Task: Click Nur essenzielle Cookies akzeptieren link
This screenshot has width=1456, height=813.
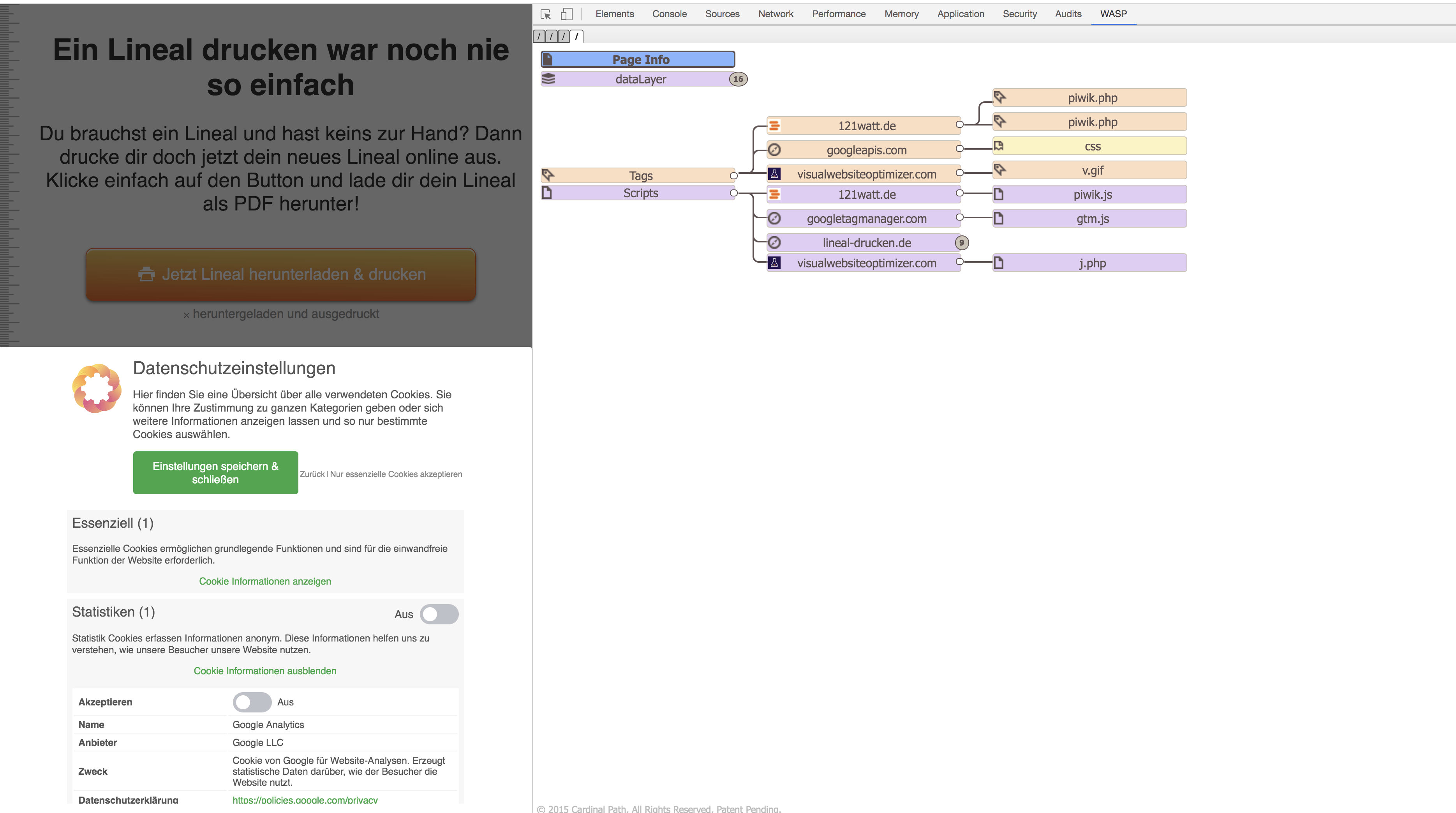Action: (x=396, y=474)
